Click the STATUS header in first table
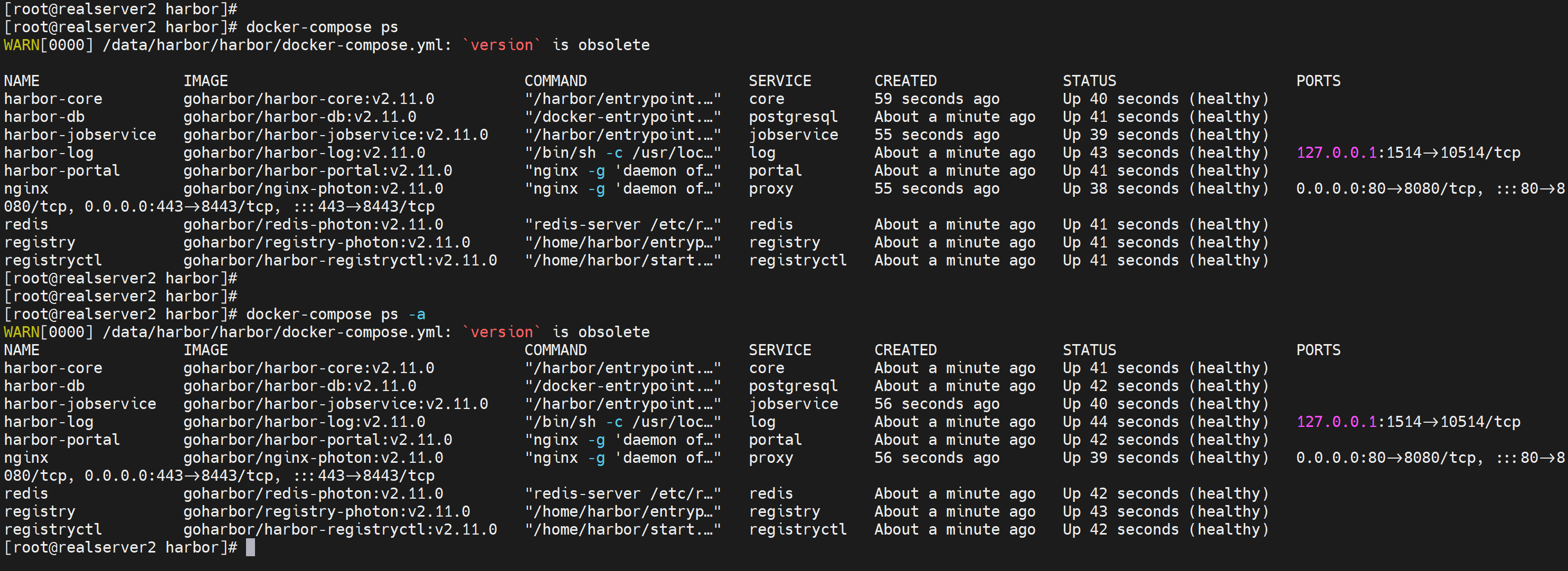1568x571 pixels. pos(1089,81)
